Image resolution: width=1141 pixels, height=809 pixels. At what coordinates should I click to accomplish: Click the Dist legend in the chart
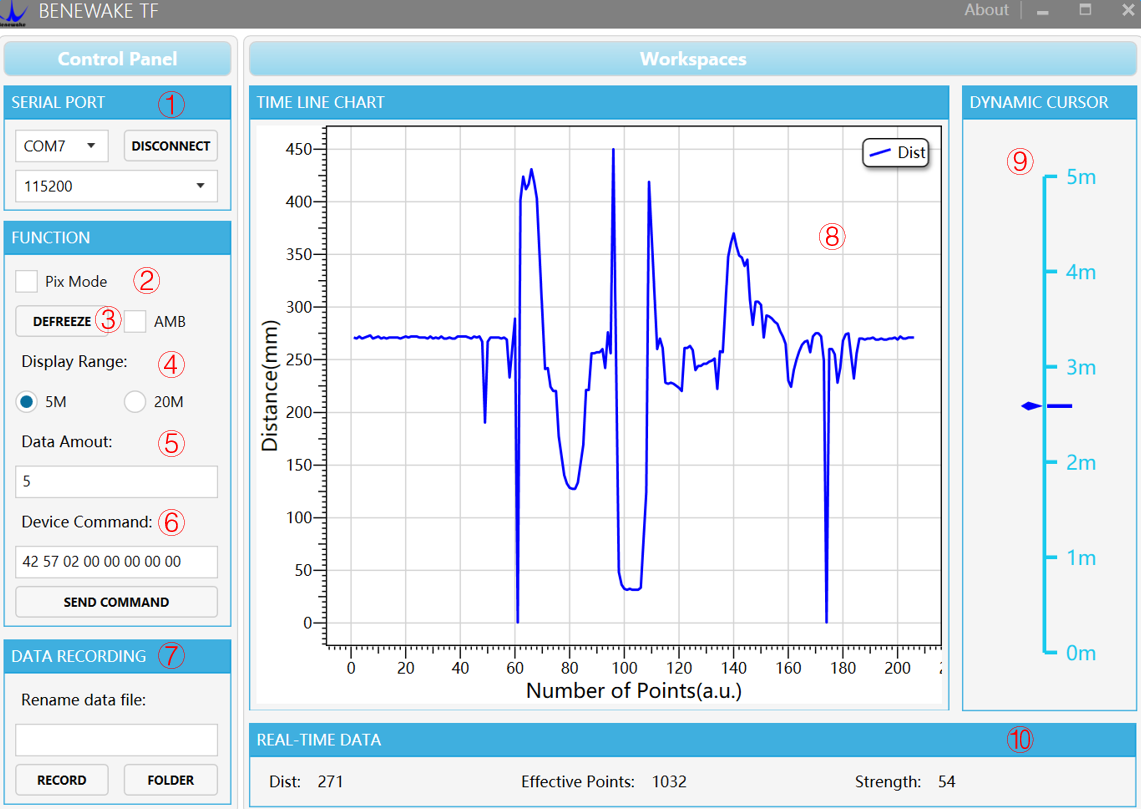pos(896,153)
